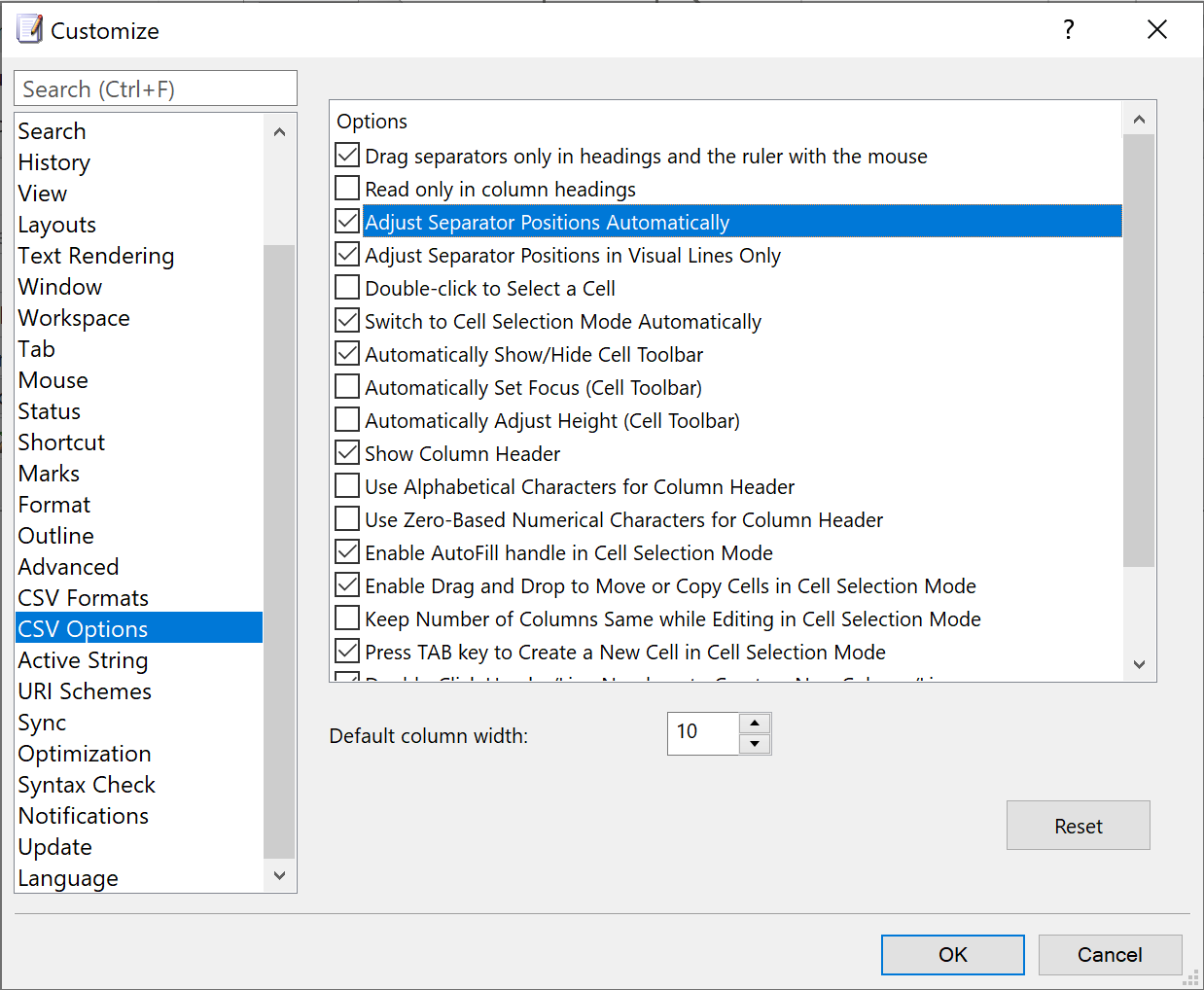This screenshot has width=1204, height=990.
Task: Enable Read only in column headings
Action: (347, 188)
